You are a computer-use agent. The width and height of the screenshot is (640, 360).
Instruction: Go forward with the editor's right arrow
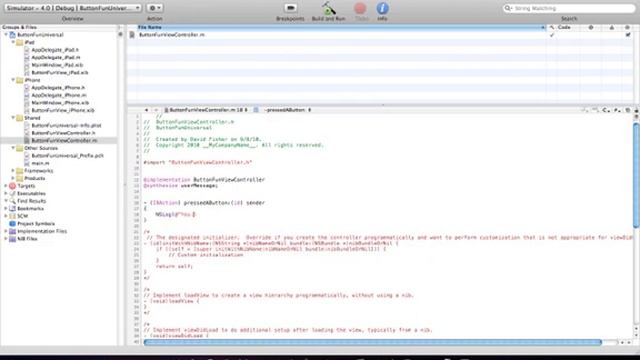(x=156, y=110)
